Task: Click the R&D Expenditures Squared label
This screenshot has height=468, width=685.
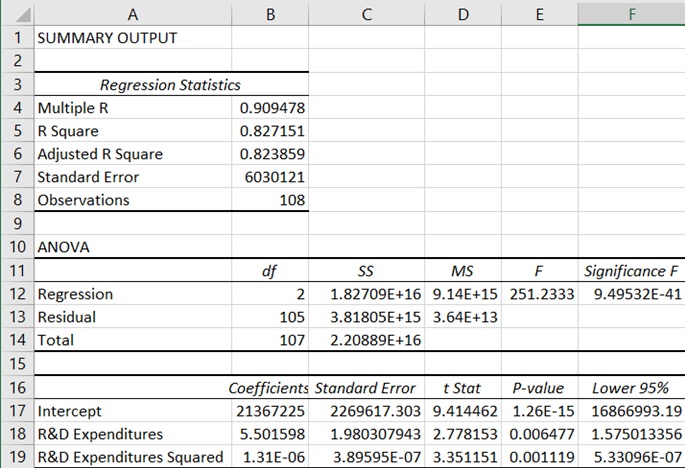Action: 130,457
